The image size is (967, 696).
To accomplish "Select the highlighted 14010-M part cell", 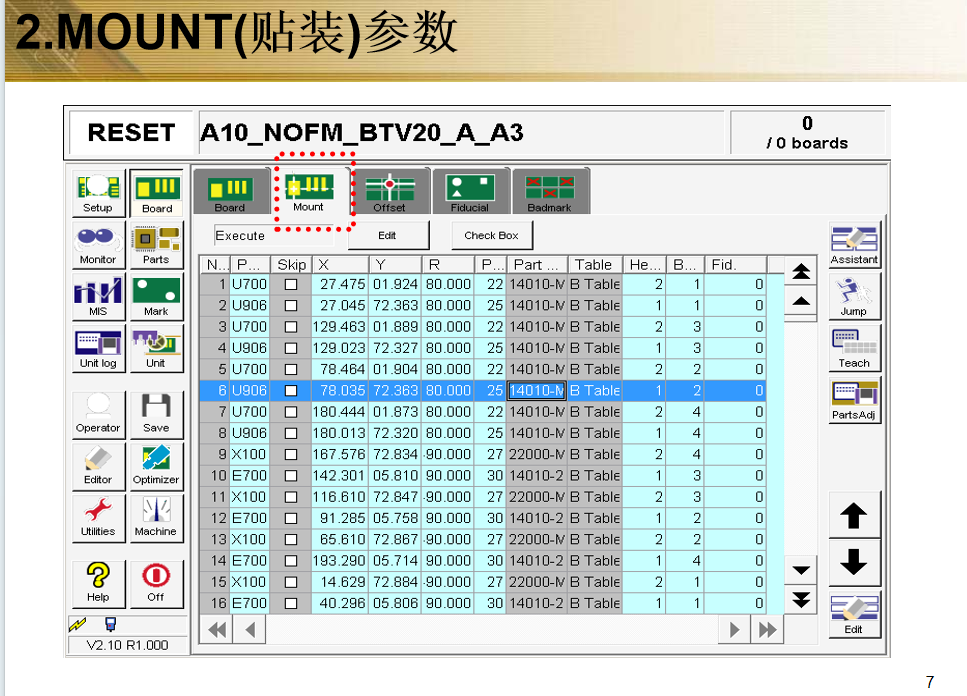I will (x=537, y=391).
